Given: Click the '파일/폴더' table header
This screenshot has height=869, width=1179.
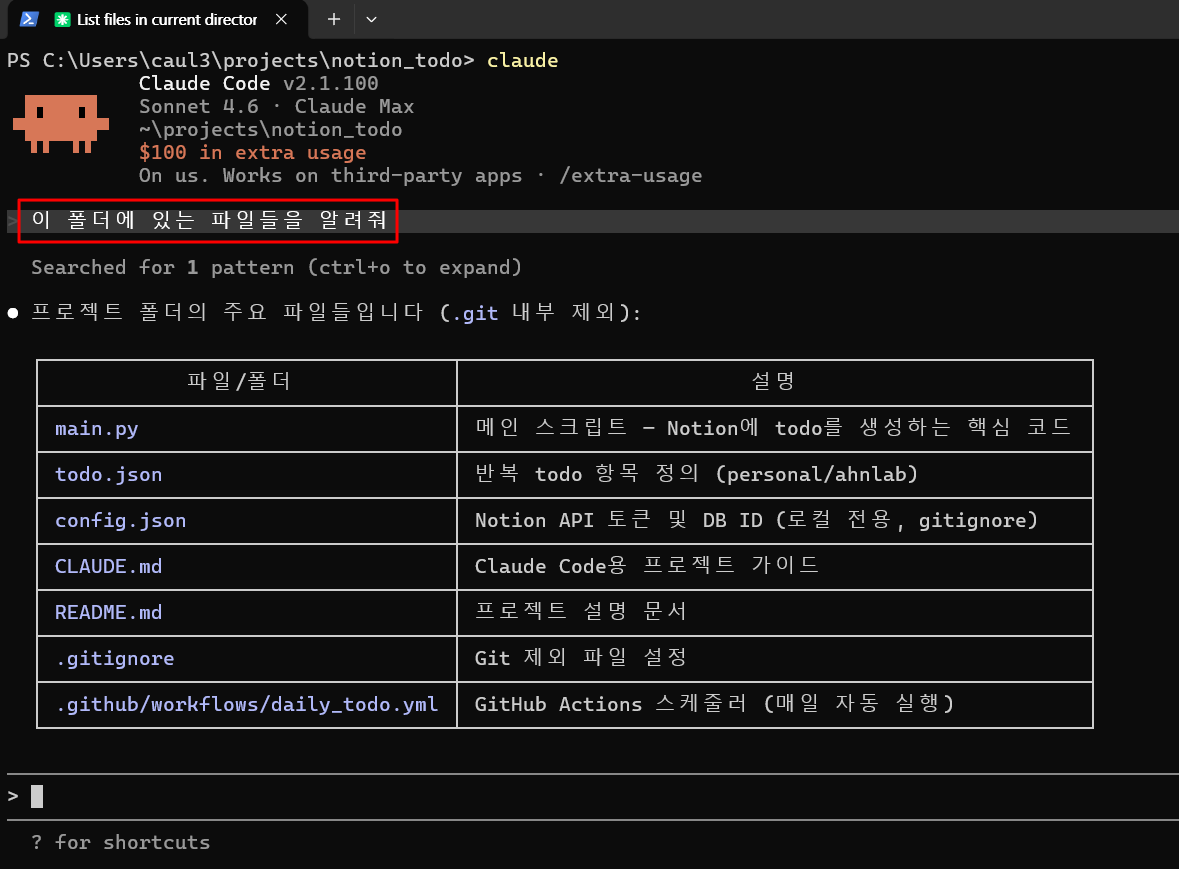Looking at the screenshot, I should click(239, 382).
